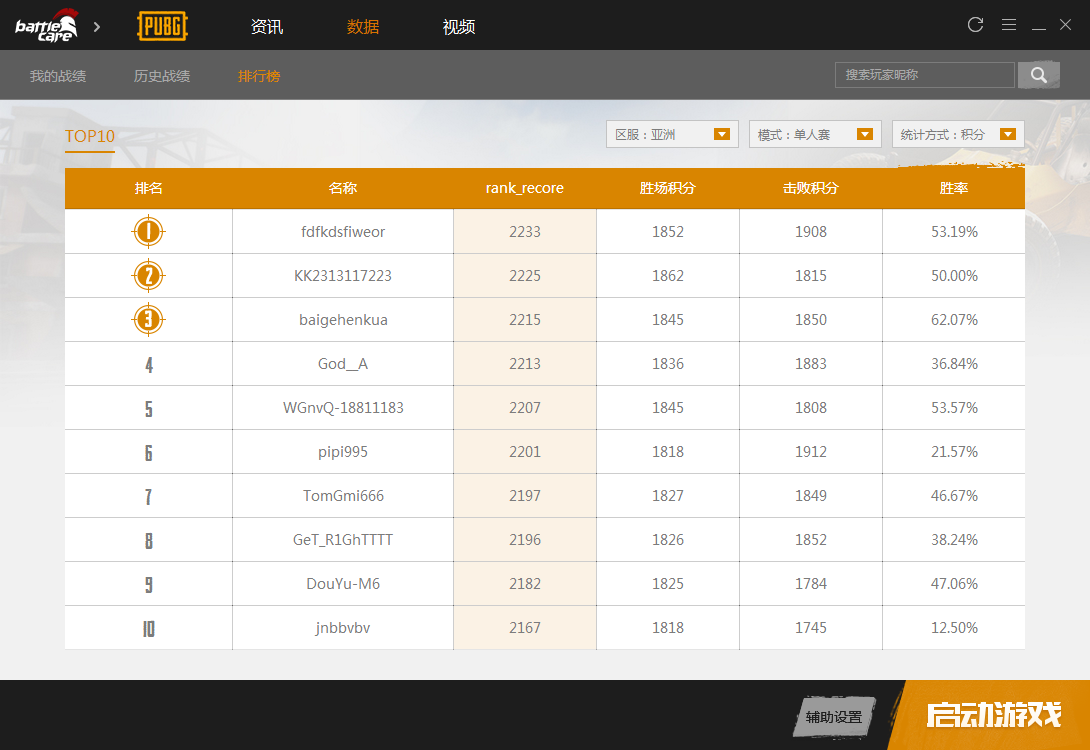
Task: Click the rank 4 number icon
Action: pos(149,364)
